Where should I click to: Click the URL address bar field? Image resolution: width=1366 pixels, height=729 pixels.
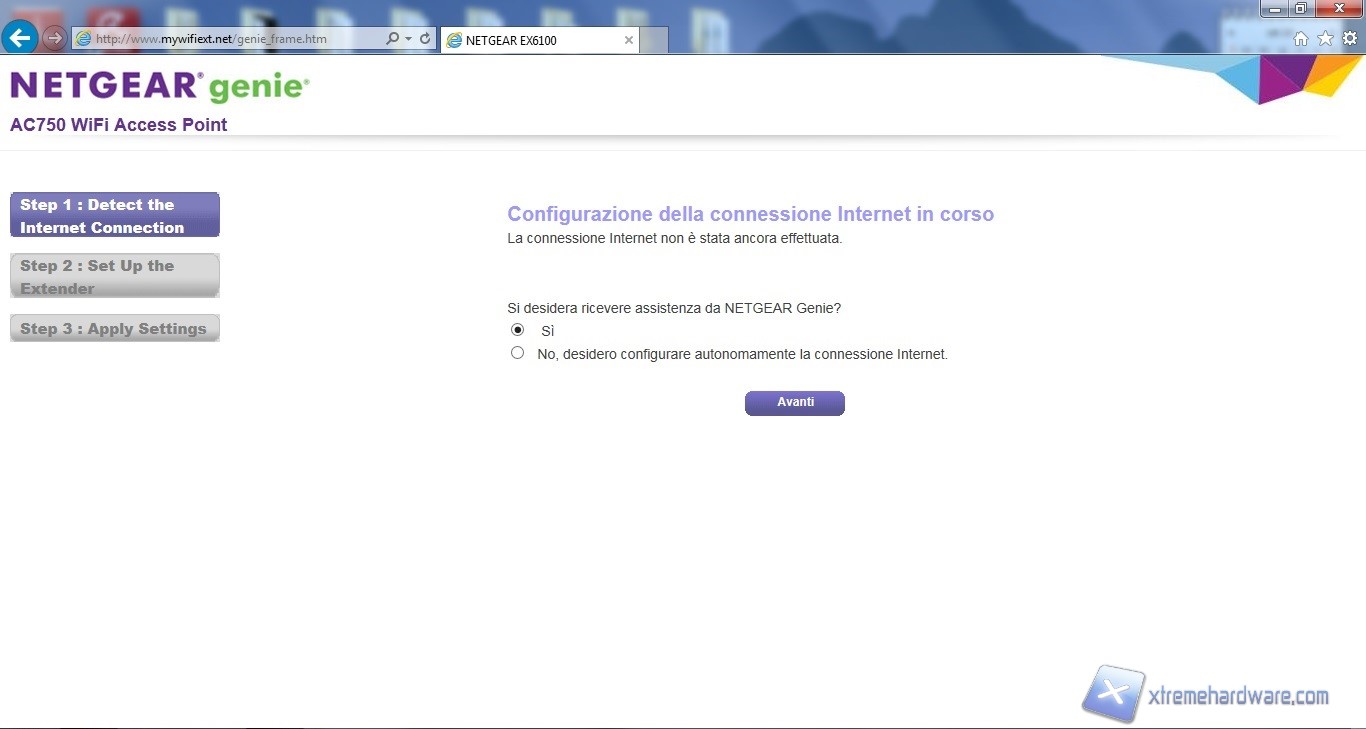[230, 39]
